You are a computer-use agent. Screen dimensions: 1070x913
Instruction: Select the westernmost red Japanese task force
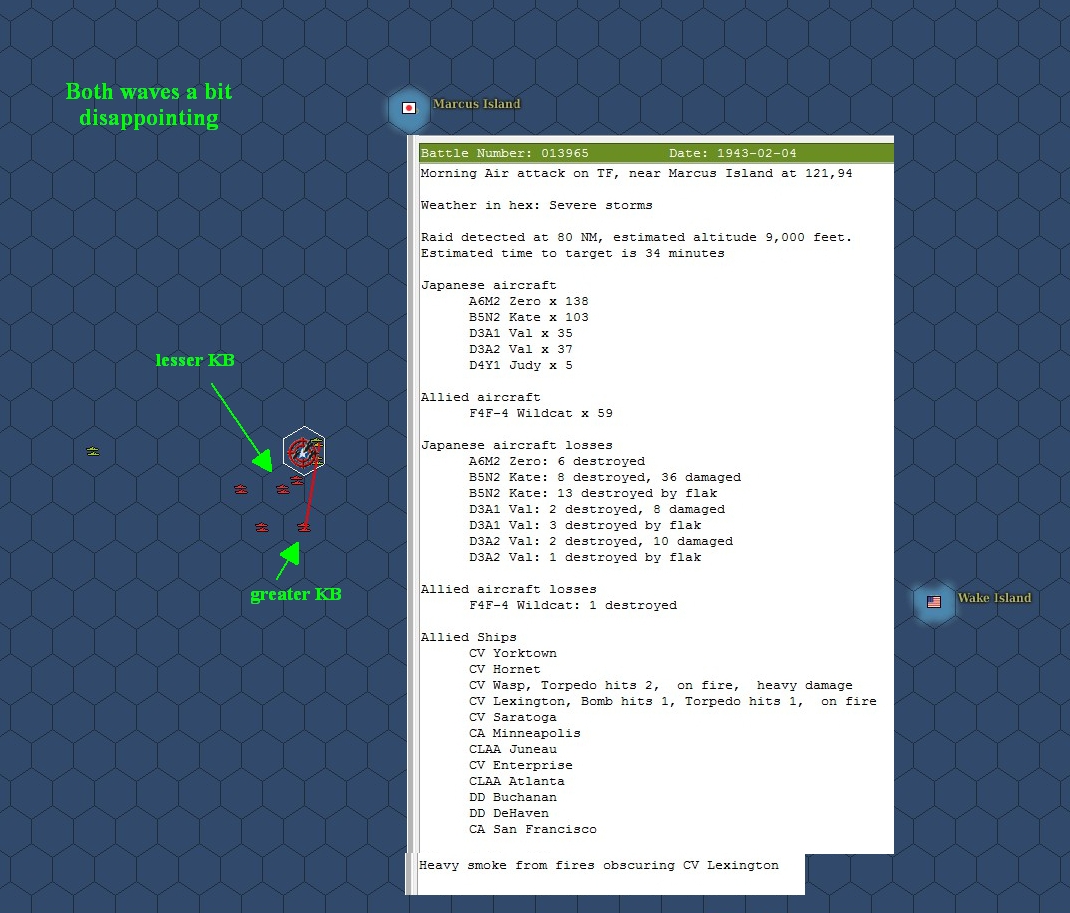point(241,489)
